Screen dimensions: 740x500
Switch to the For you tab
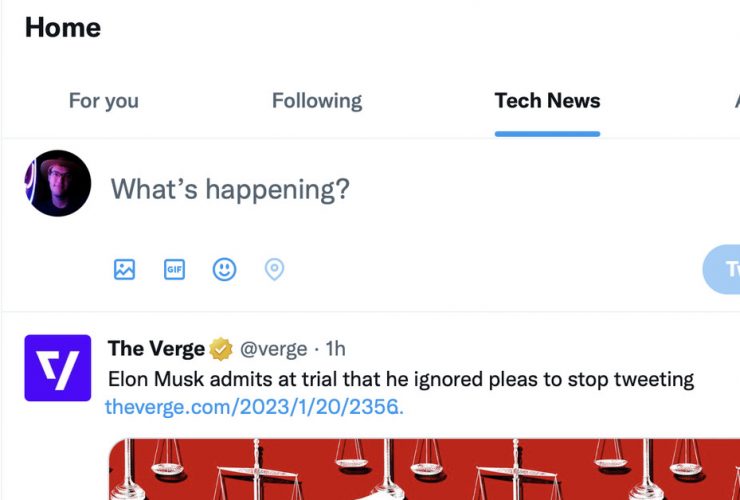[x=103, y=101]
